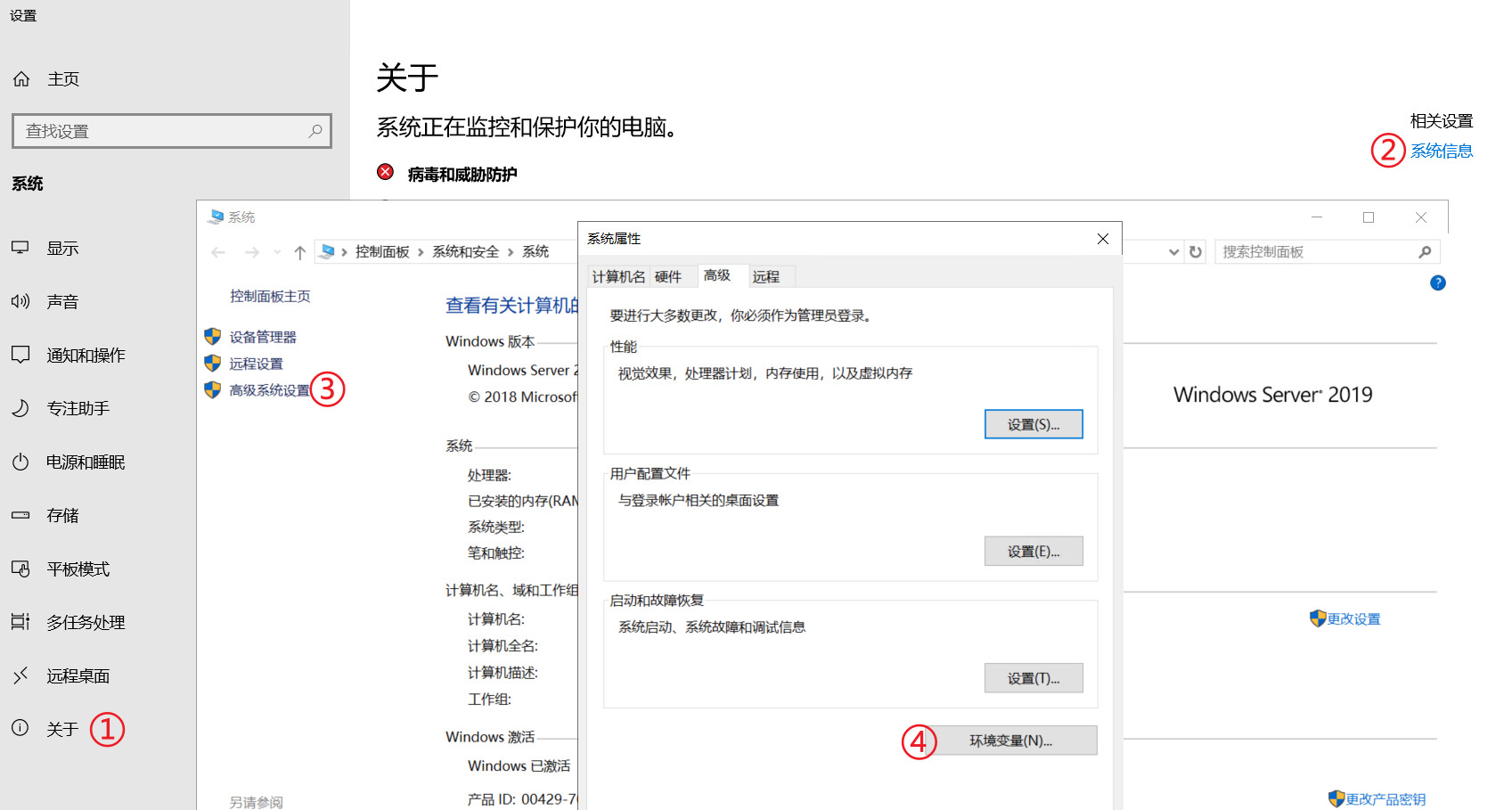Viewport: 1512px width, 810px height.
Task: Open 设备管理器 link
Action: (x=263, y=337)
